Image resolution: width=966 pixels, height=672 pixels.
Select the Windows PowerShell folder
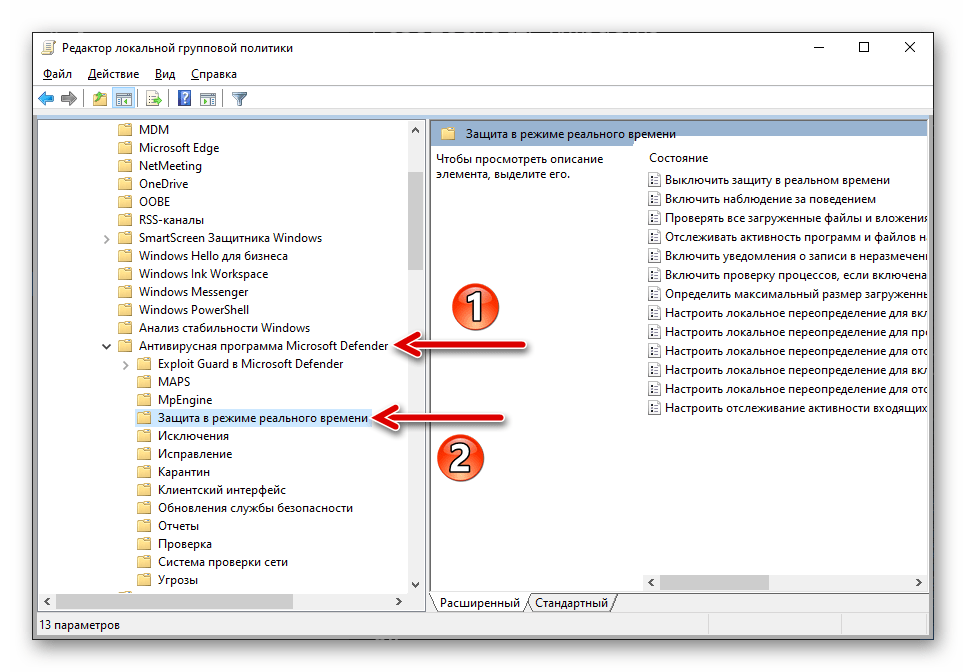pyautogui.click(x=194, y=310)
